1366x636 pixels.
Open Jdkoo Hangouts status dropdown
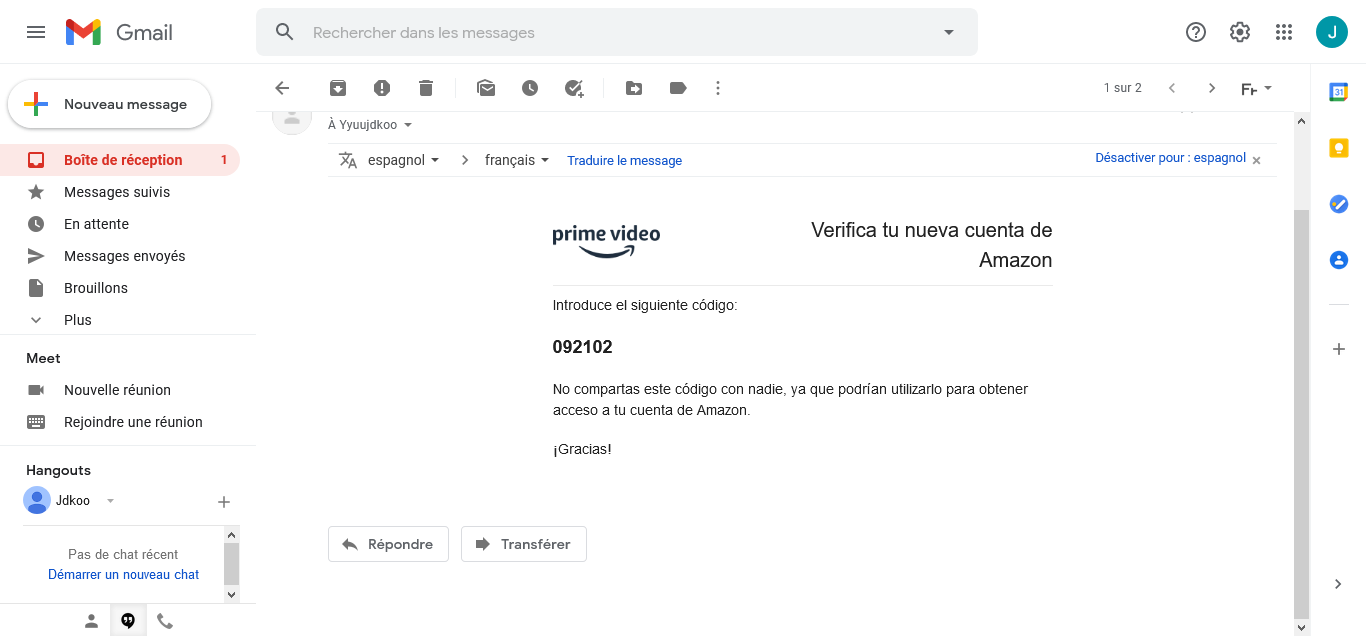pos(111,501)
